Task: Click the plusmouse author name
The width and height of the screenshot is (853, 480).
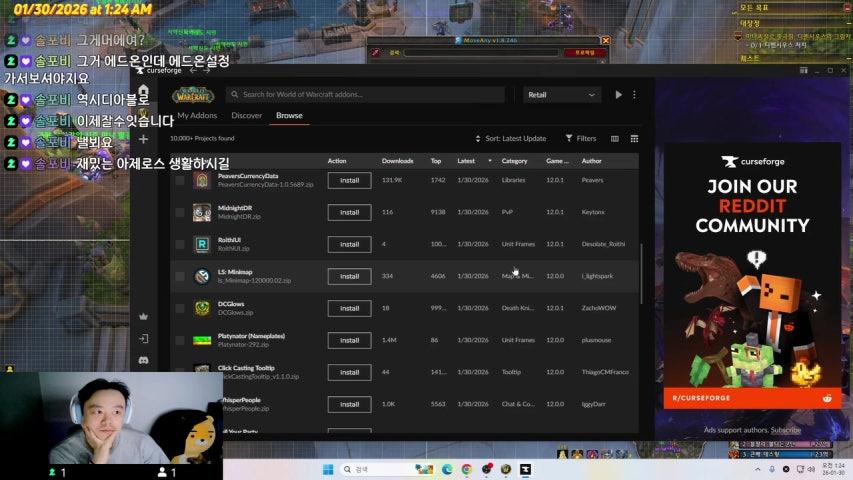Action: tap(596, 340)
